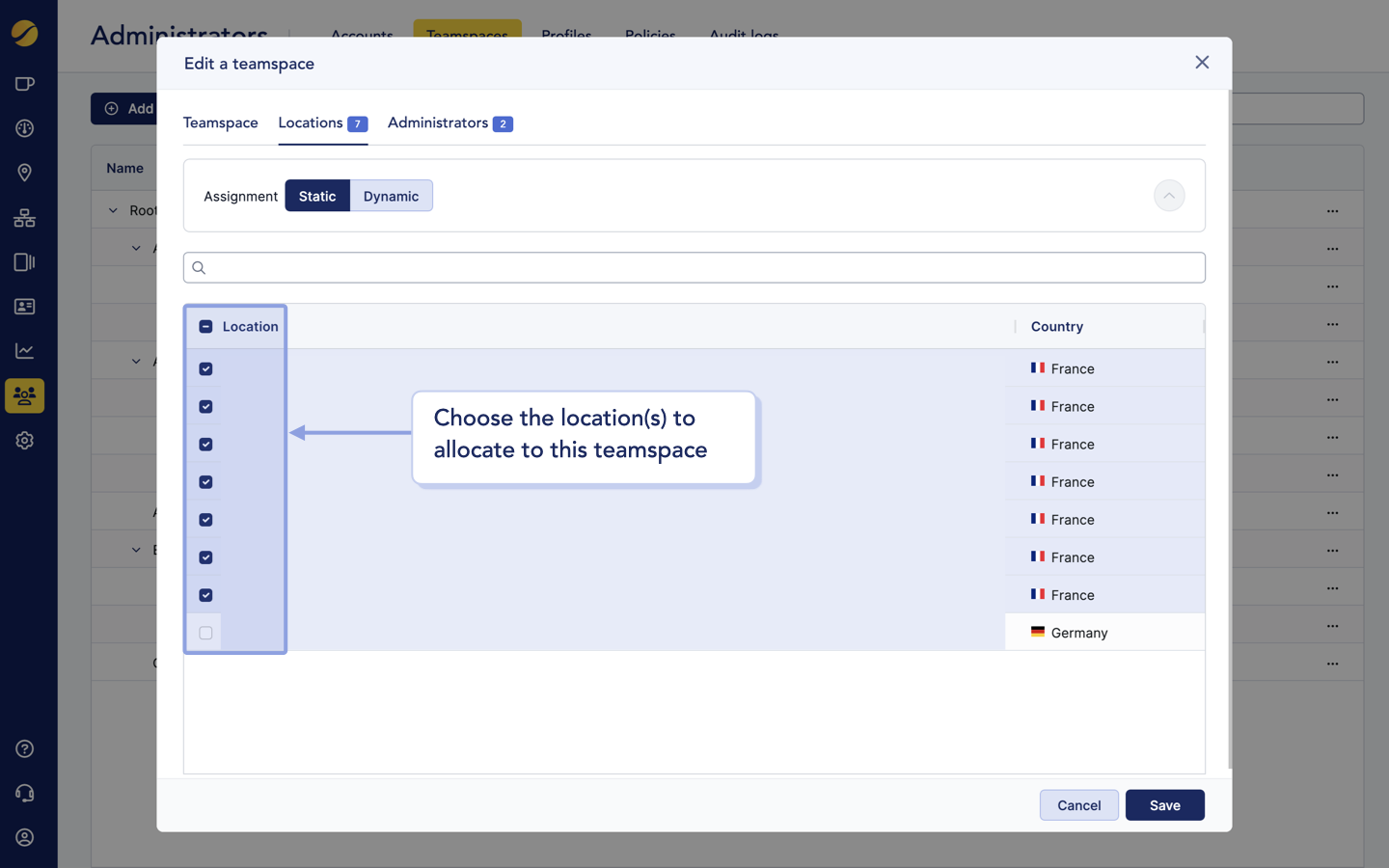The width and height of the screenshot is (1389, 868).
Task: Click the ID card icon in sidebar
Action: coord(25,307)
